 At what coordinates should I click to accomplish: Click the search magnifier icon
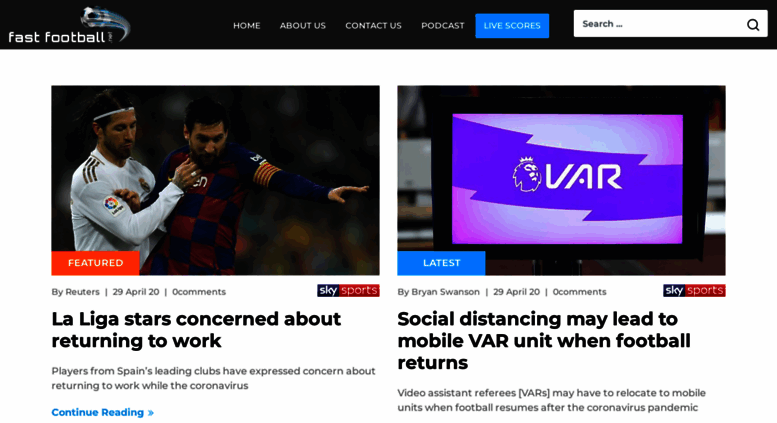pyautogui.click(x=753, y=24)
